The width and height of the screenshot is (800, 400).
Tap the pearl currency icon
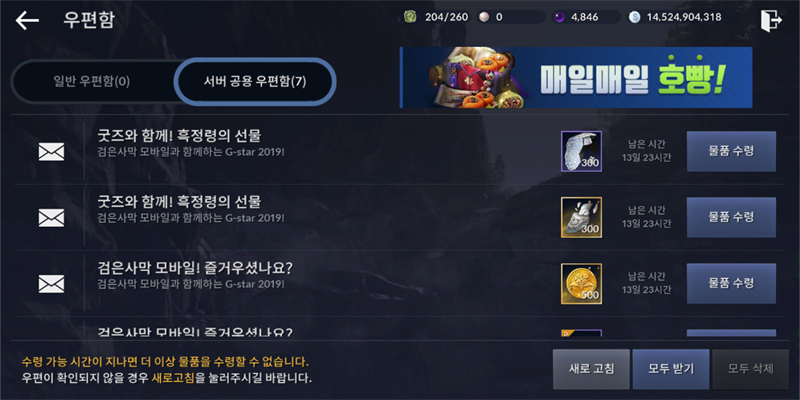coord(484,17)
